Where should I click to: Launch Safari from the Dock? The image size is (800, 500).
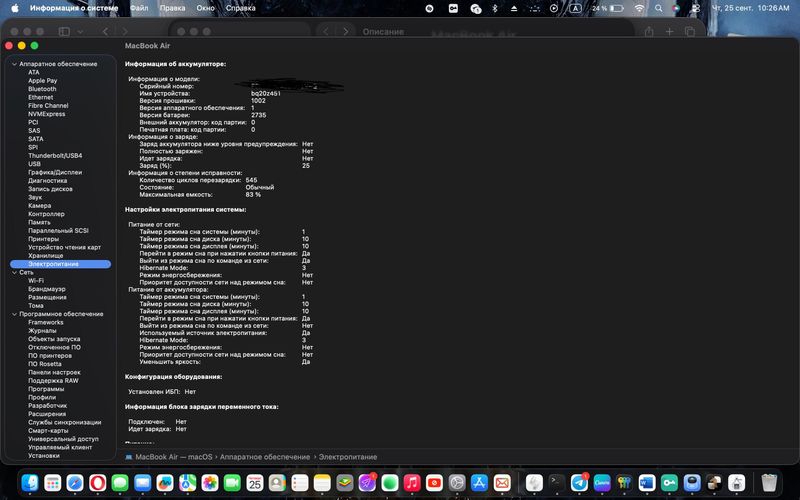pos(75,482)
